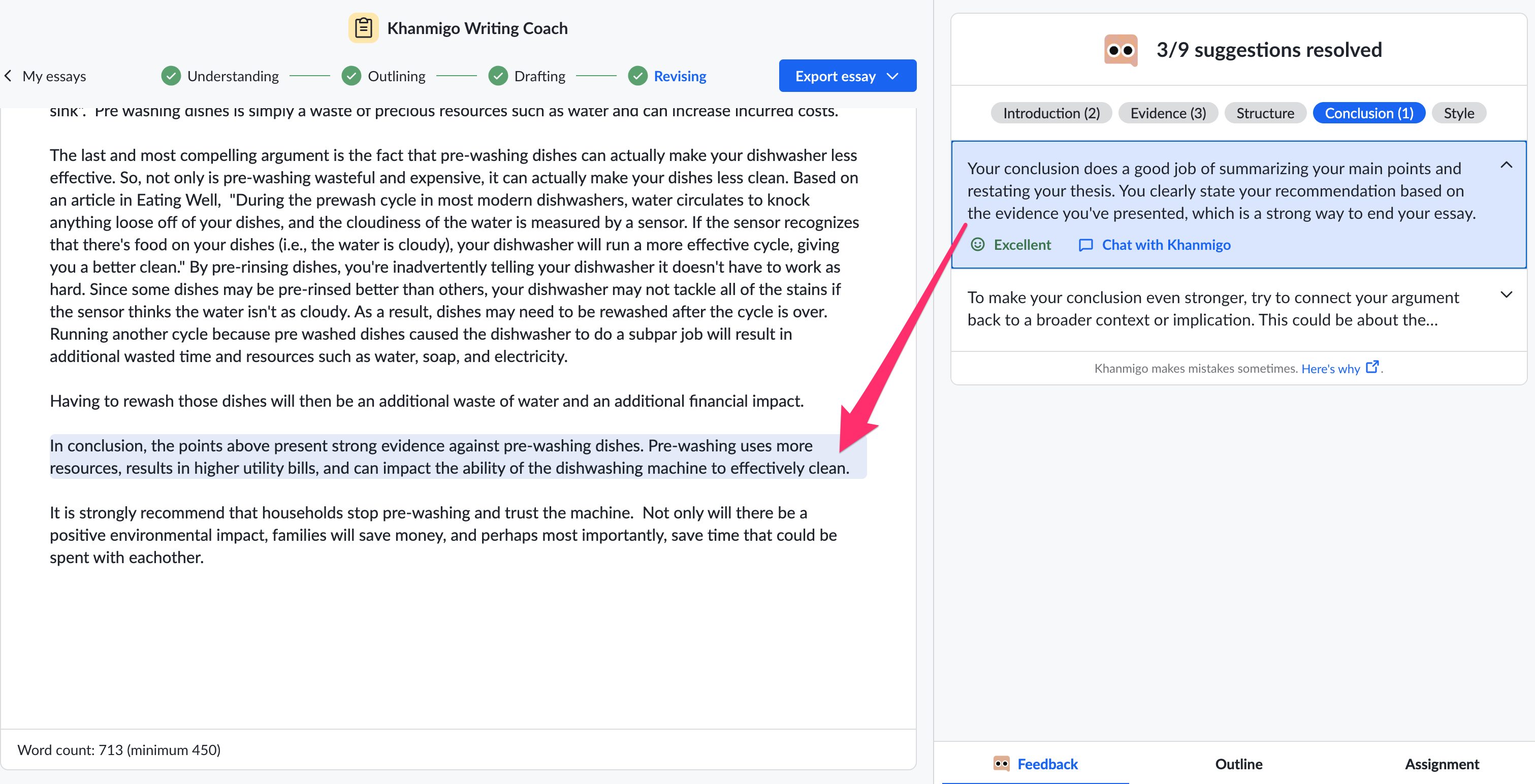Click the green checkmark on Outlining step
Viewport: 1535px width, 784px height.
351,76
